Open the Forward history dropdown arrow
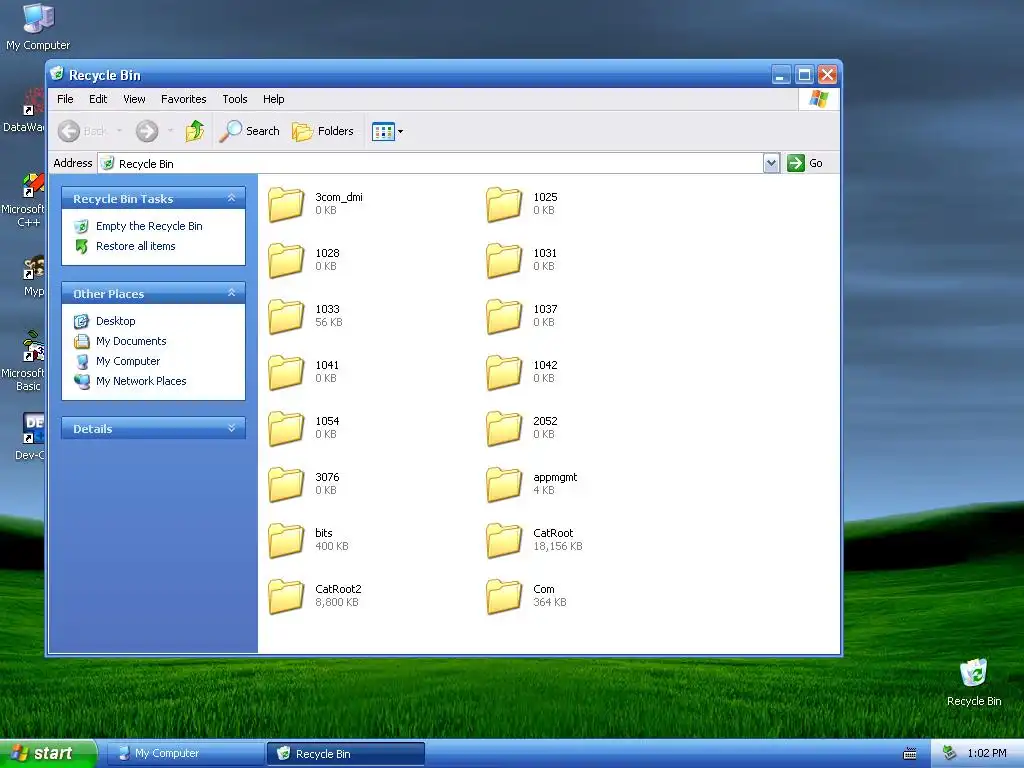The width and height of the screenshot is (1024, 768). tap(170, 131)
